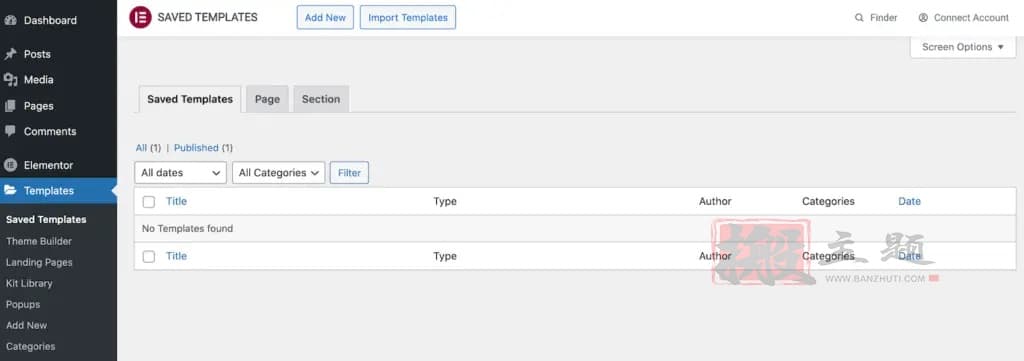Open Theme Builder submenu item
1024x361 pixels.
click(x=39, y=242)
